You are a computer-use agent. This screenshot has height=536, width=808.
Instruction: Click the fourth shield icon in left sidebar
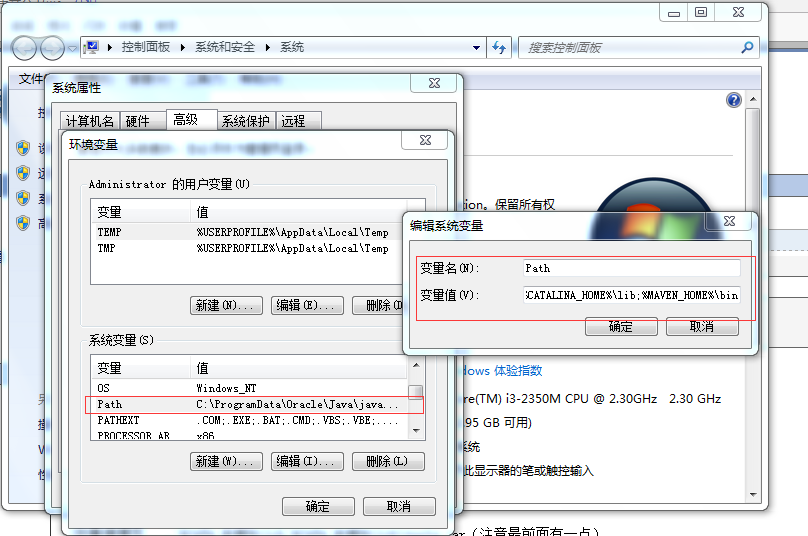pos(23,223)
